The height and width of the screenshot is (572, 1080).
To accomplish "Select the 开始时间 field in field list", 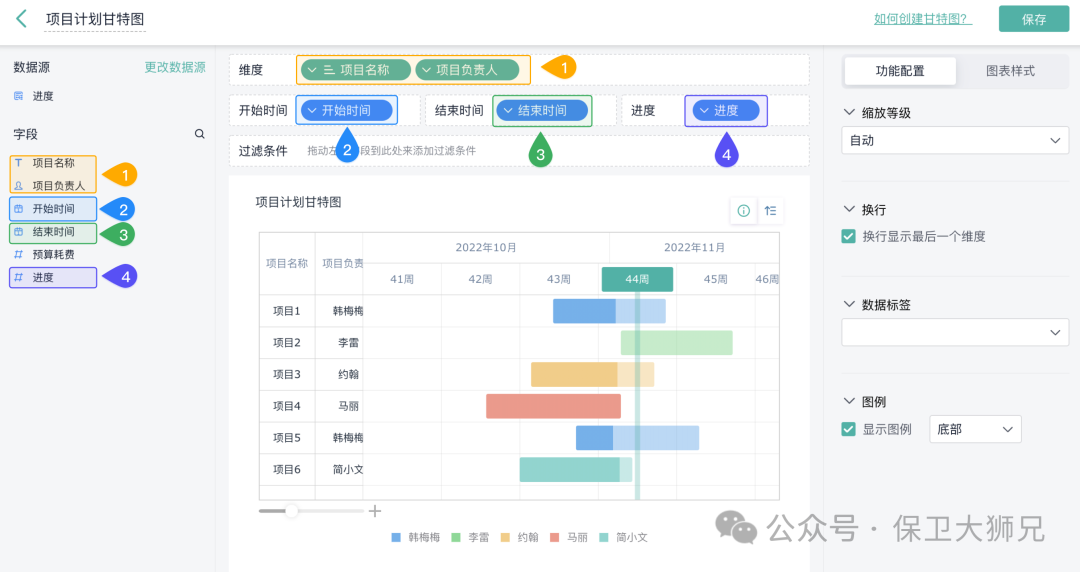I will pyautogui.click(x=53, y=209).
